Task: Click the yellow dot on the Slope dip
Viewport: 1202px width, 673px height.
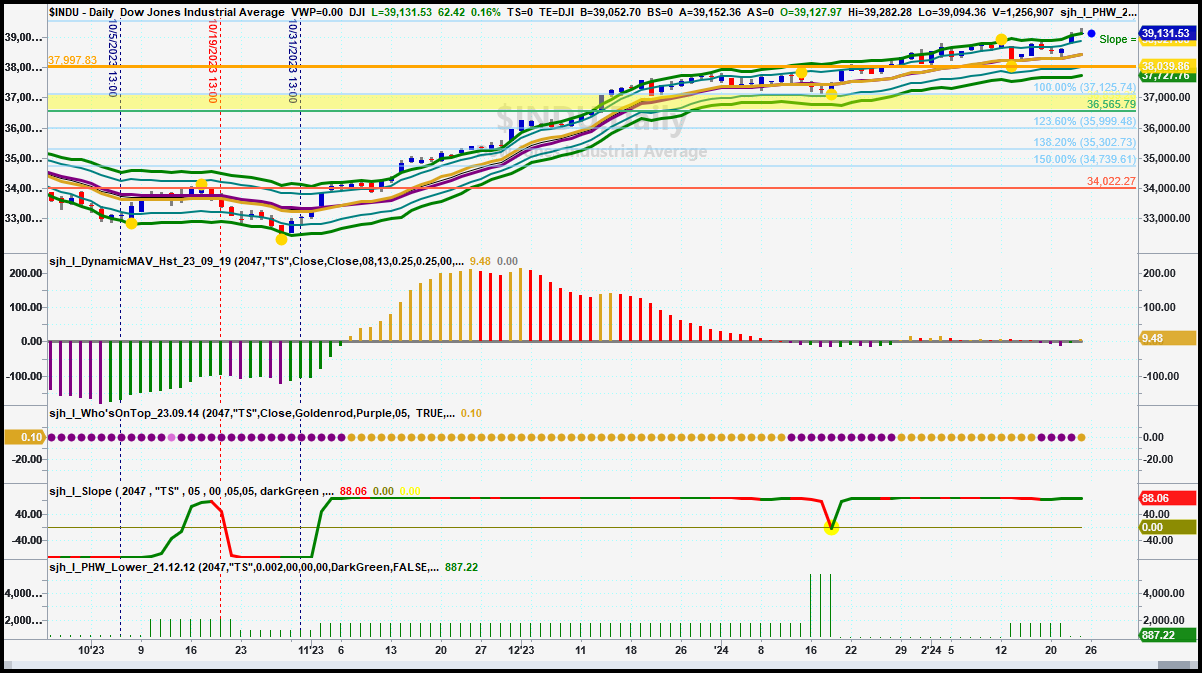Action: point(831,527)
